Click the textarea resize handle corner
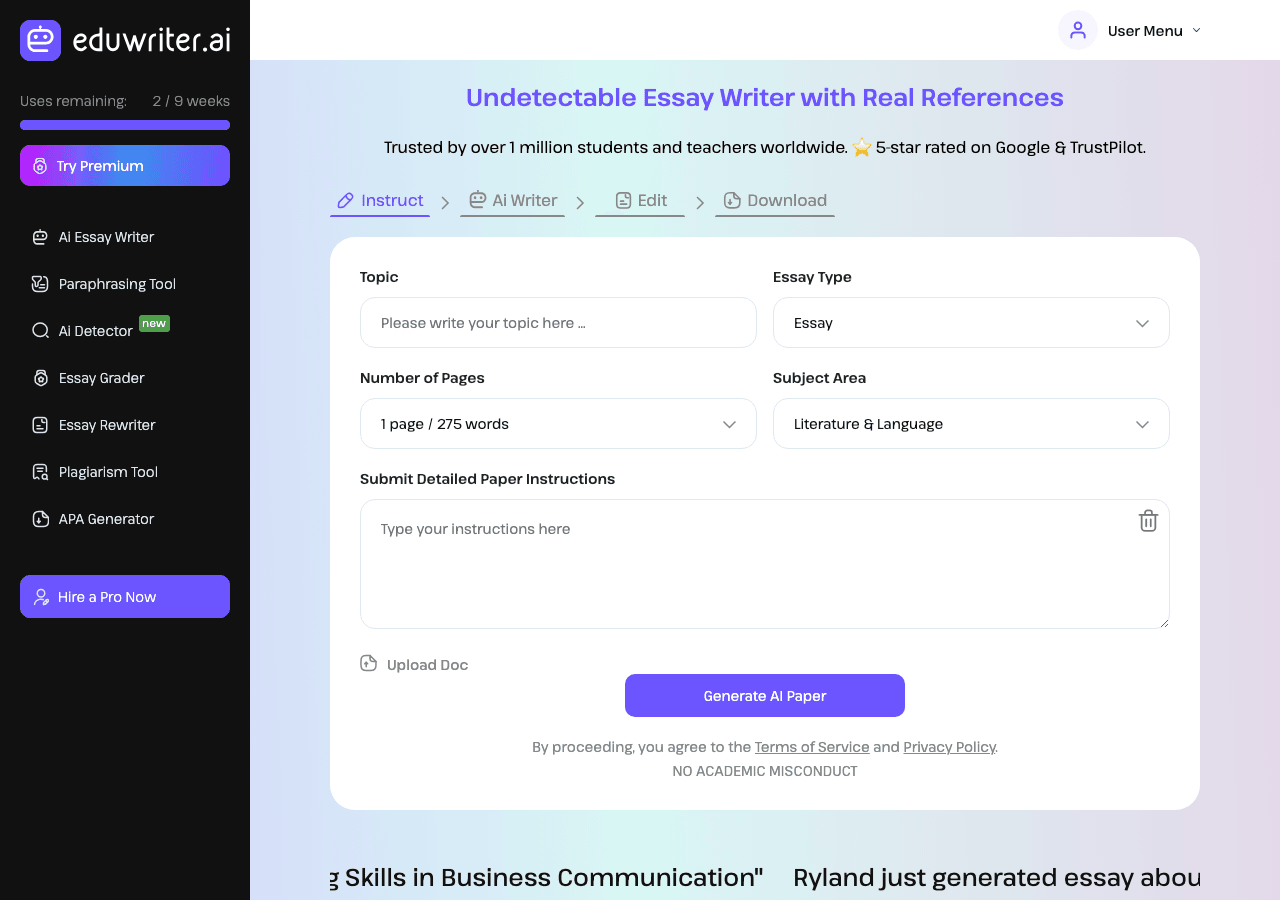Image resolution: width=1280 pixels, height=900 pixels. point(1163,622)
